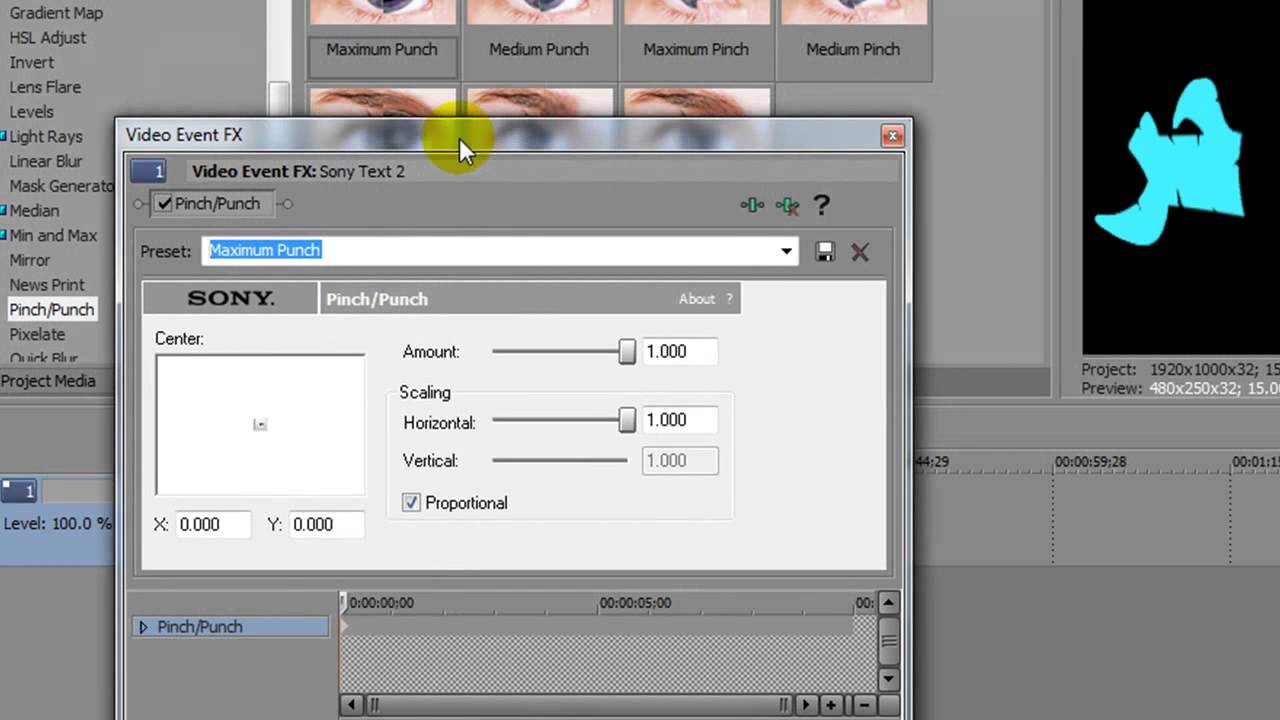This screenshot has width=1280, height=720.
Task: Delete the preset with the X icon
Action: pyautogui.click(x=860, y=252)
